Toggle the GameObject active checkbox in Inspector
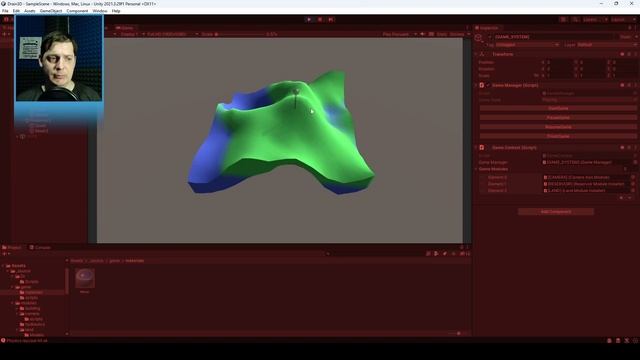640x360 pixels. (x=490, y=37)
